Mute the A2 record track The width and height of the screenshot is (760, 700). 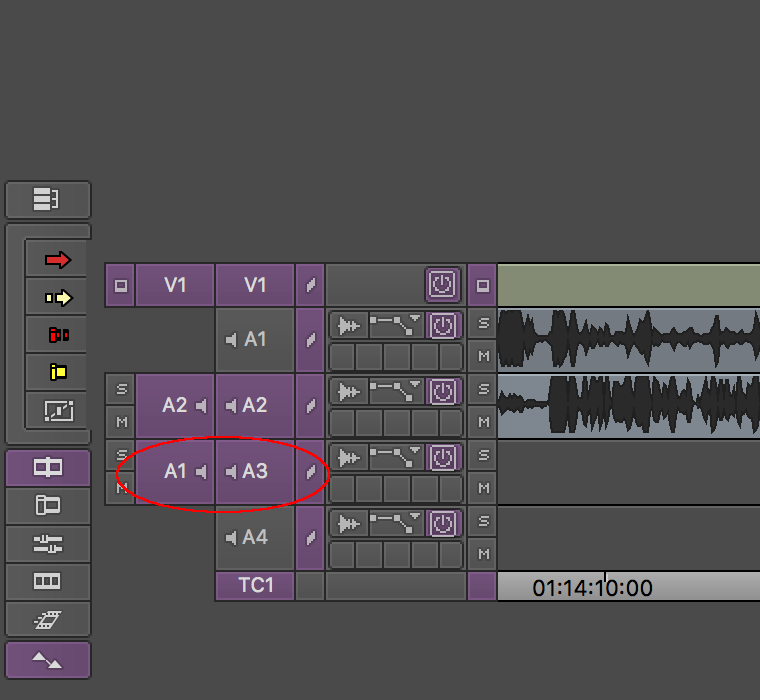tap(483, 422)
